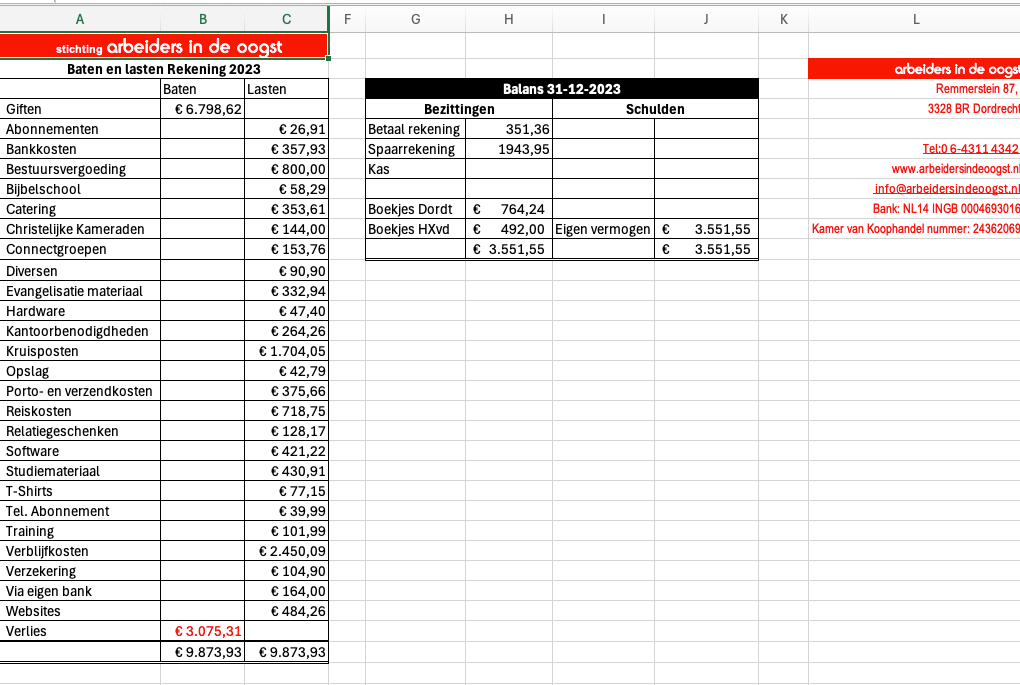Select the € 353,61 Catering amount
Viewport: 1020px width, 685px height.
pyautogui.click(x=287, y=209)
